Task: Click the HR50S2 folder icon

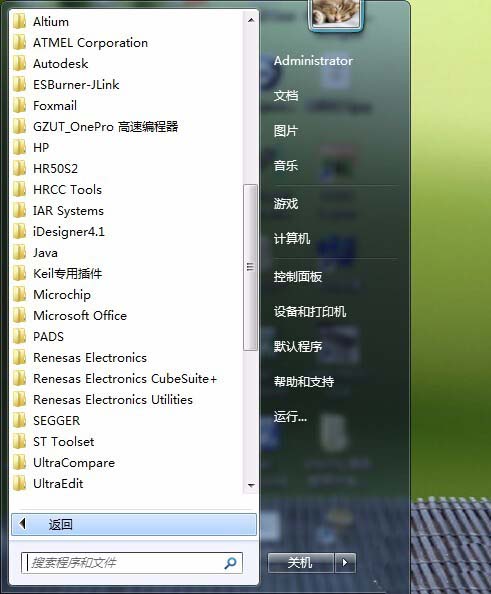Action: click(19, 169)
